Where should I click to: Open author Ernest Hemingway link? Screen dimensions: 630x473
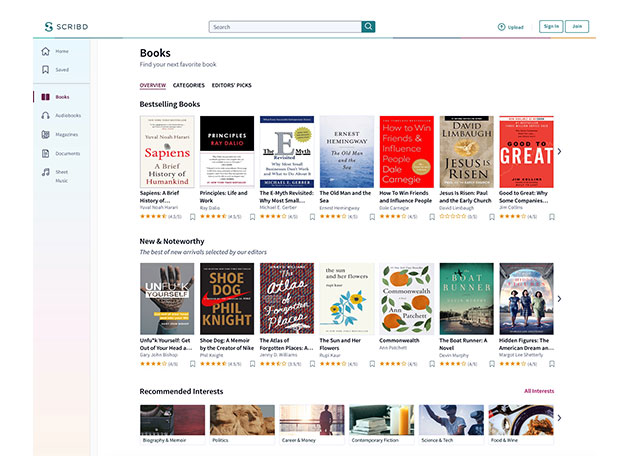click(339, 208)
